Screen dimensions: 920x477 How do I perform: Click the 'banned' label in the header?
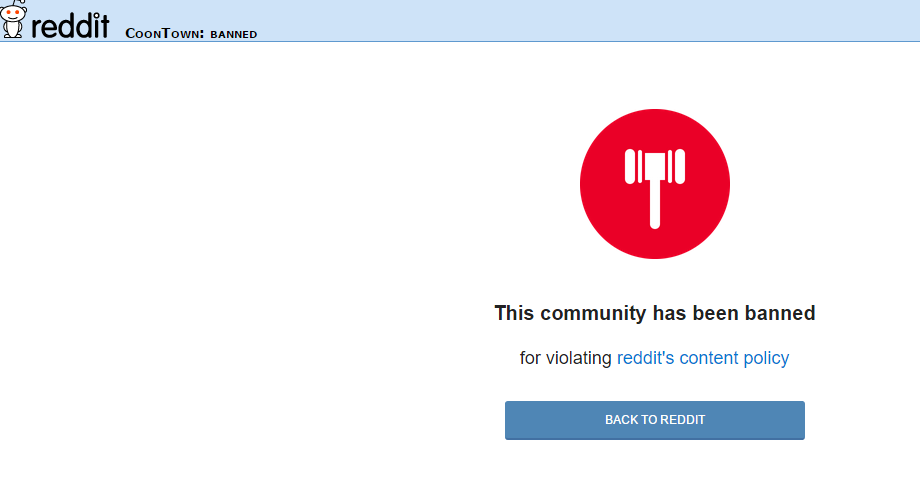click(234, 34)
